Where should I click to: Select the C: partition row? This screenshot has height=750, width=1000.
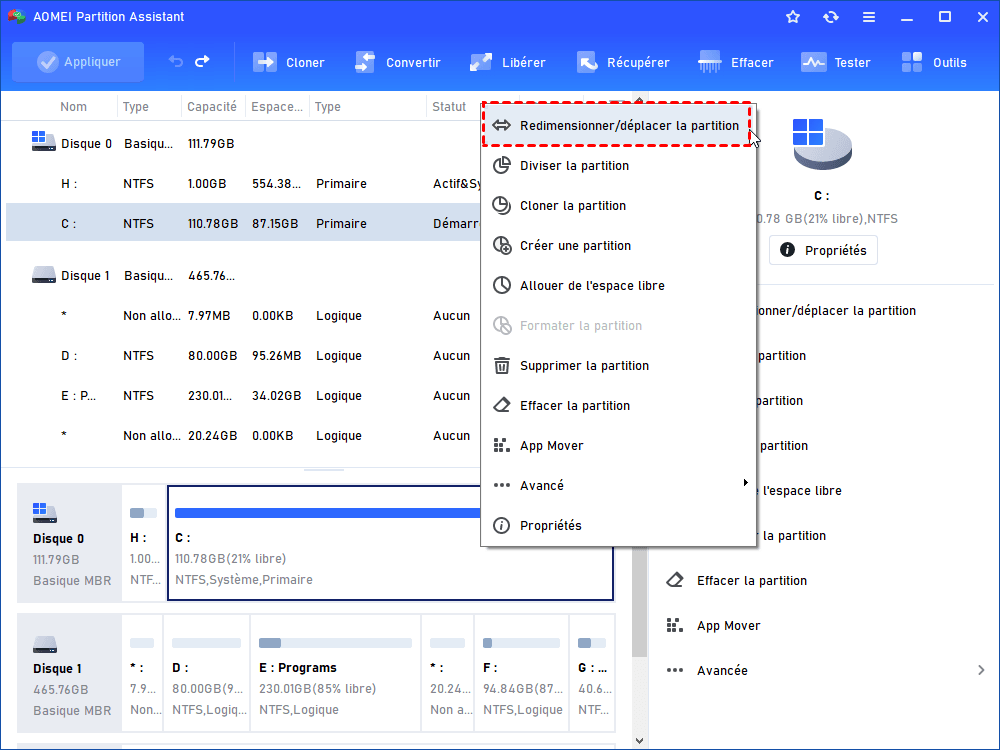click(242, 223)
